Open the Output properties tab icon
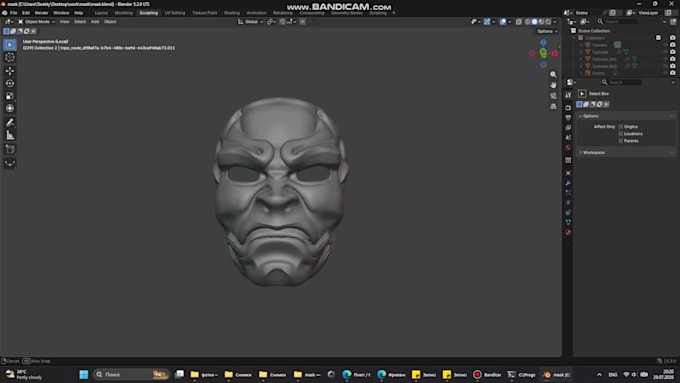This screenshot has height=383, width=680. 568,118
